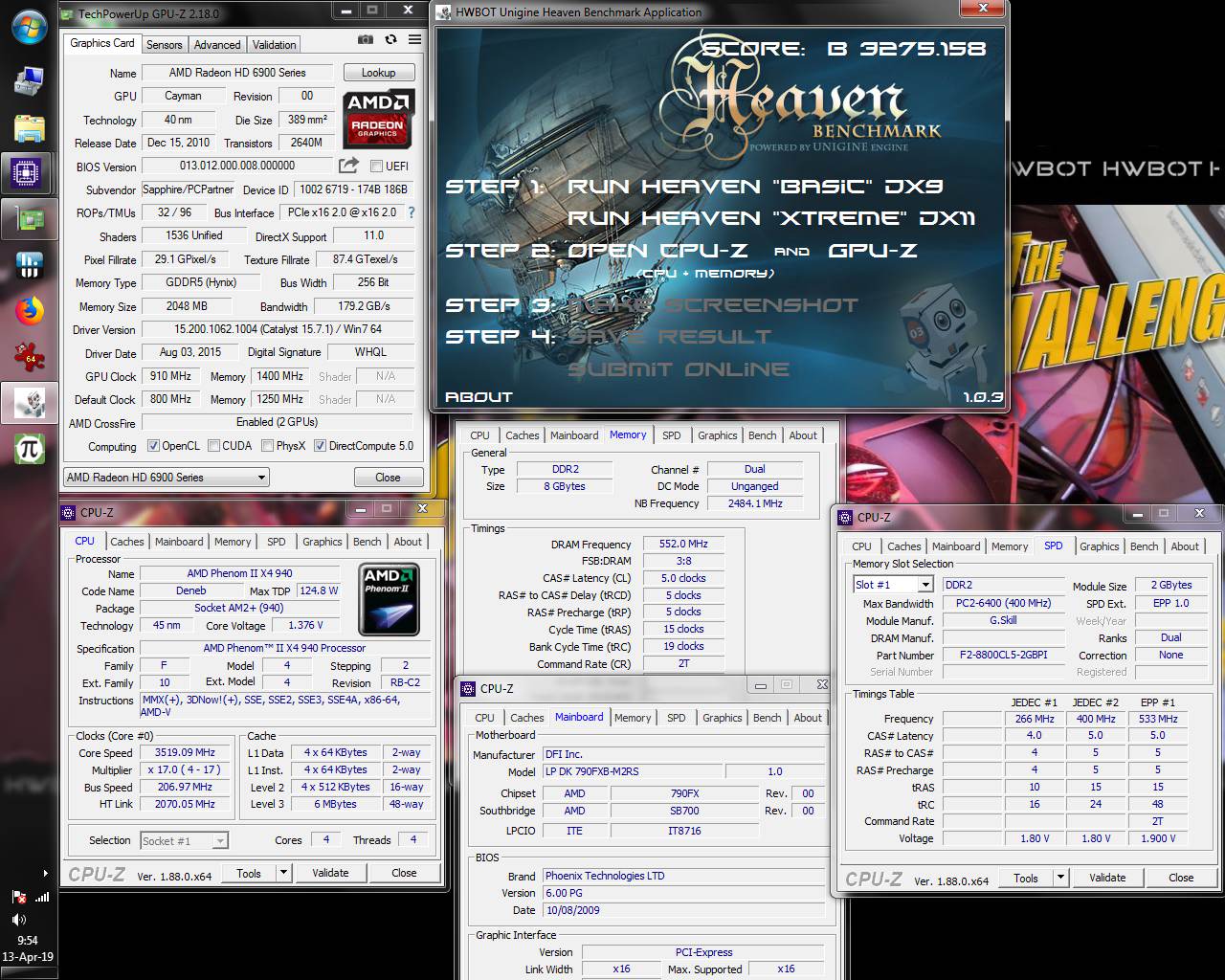Toggle the UEFI checkbox in GPU-Z
This screenshot has height=980, width=1225.
point(376,166)
